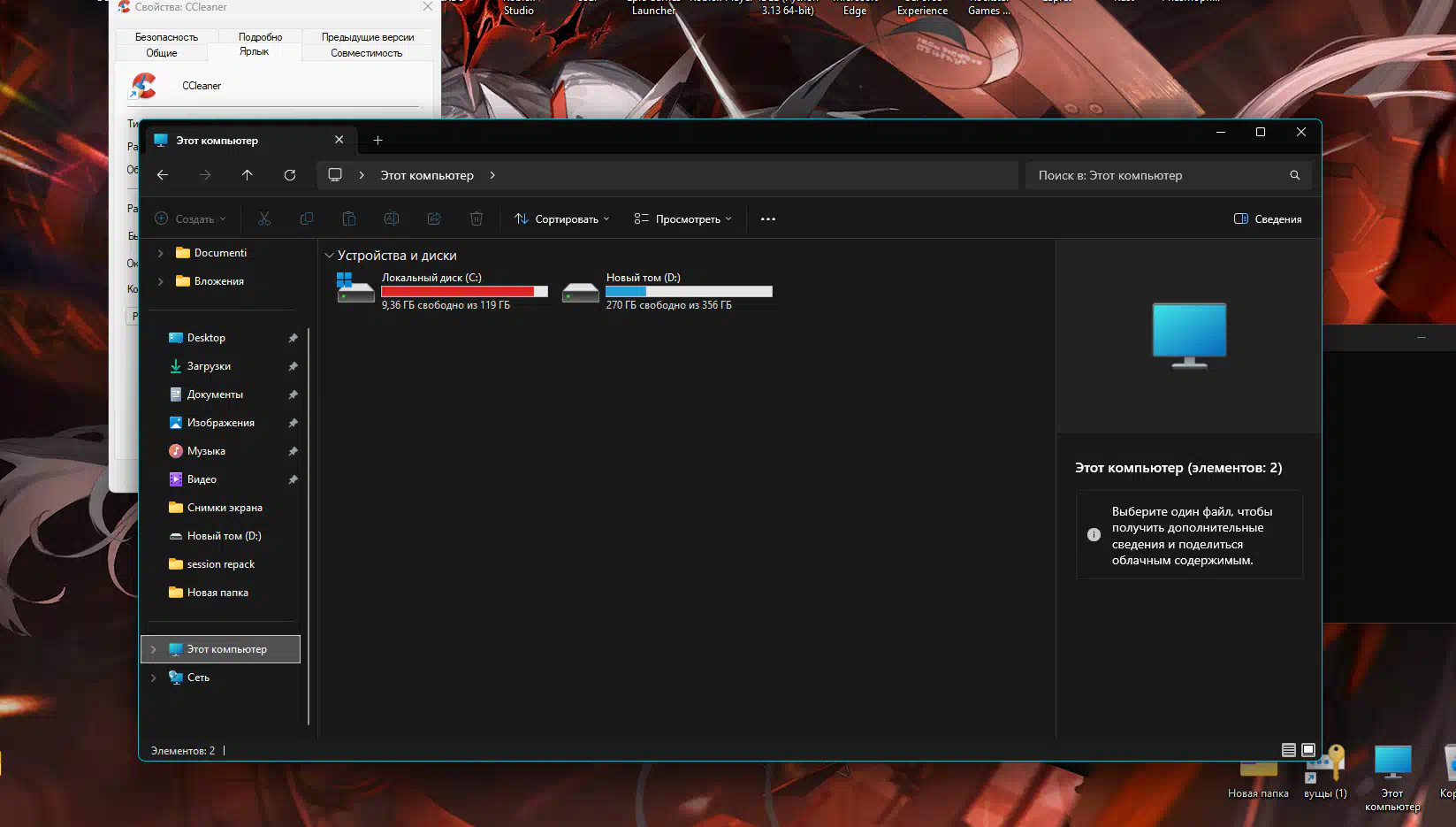The height and width of the screenshot is (827, 1456).
Task: Open Снимки экрана folder
Action: coord(225,508)
